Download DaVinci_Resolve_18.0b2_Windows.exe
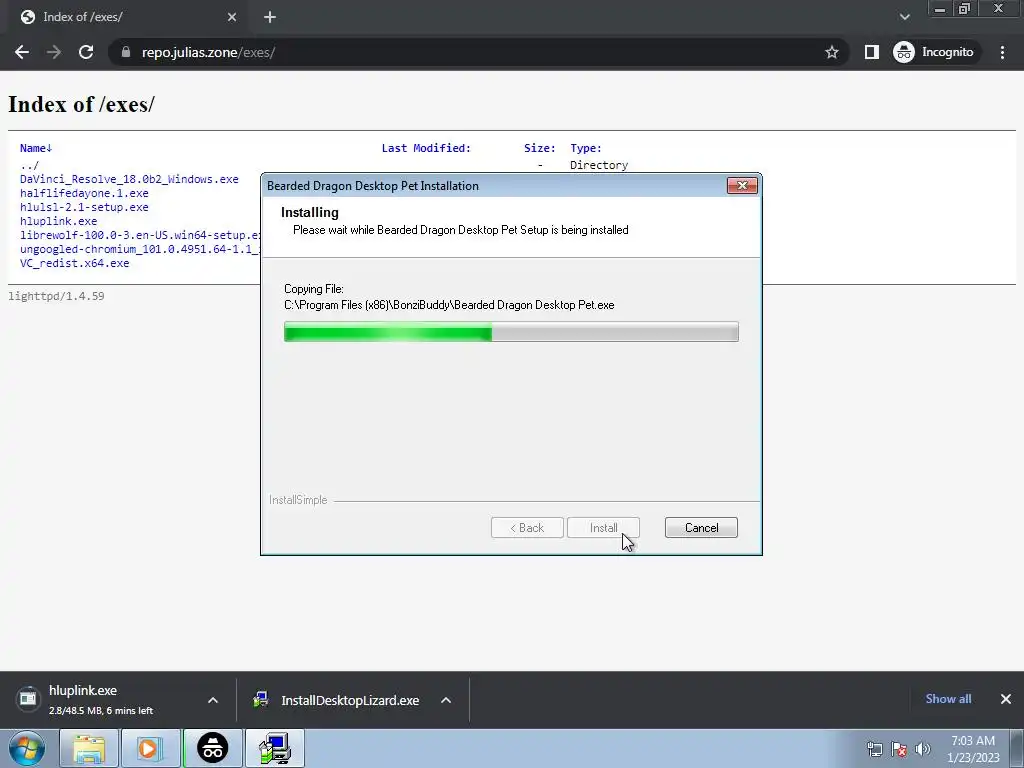Image resolution: width=1024 pixels, height=768 pixels. coord(129,179)
